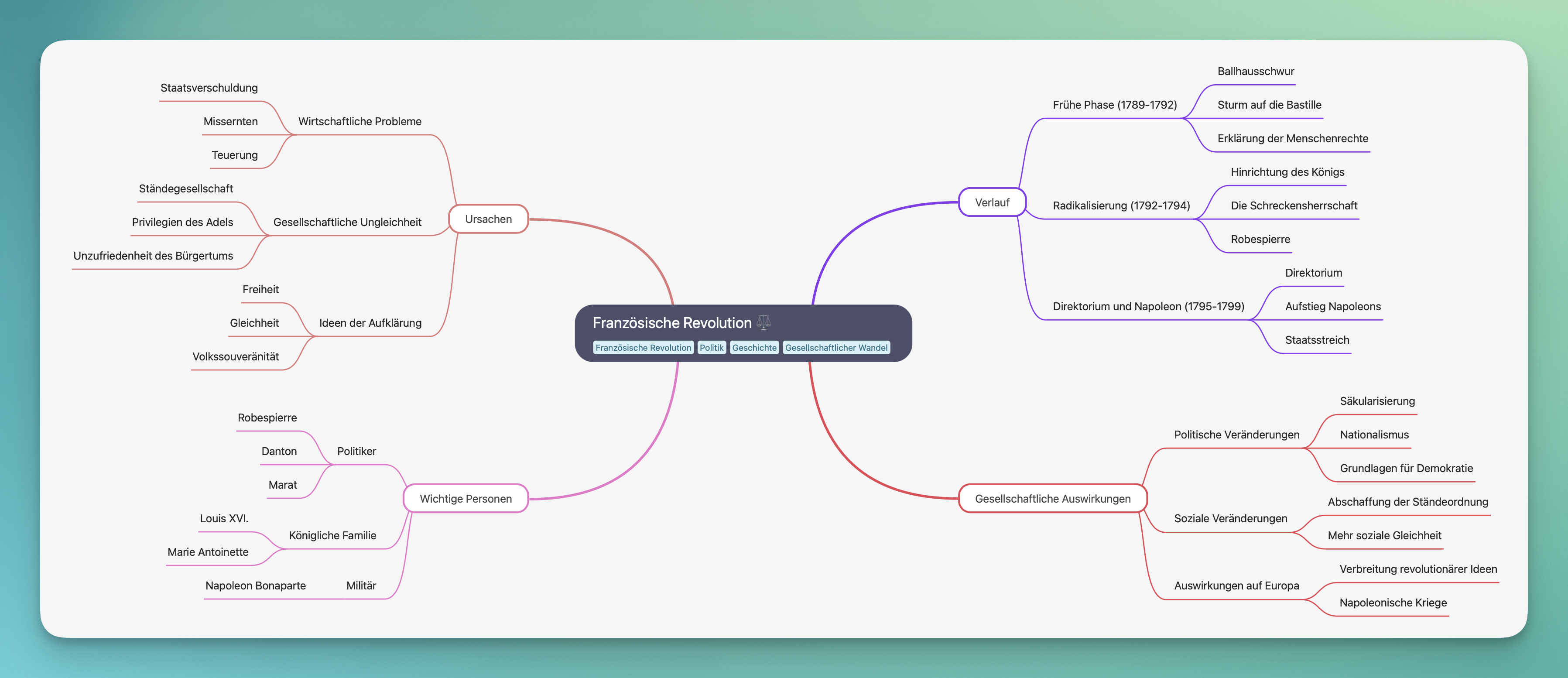This screenshot has width=1568, height=678.
Task: Click the Politik tag
Action: [711, 348]
